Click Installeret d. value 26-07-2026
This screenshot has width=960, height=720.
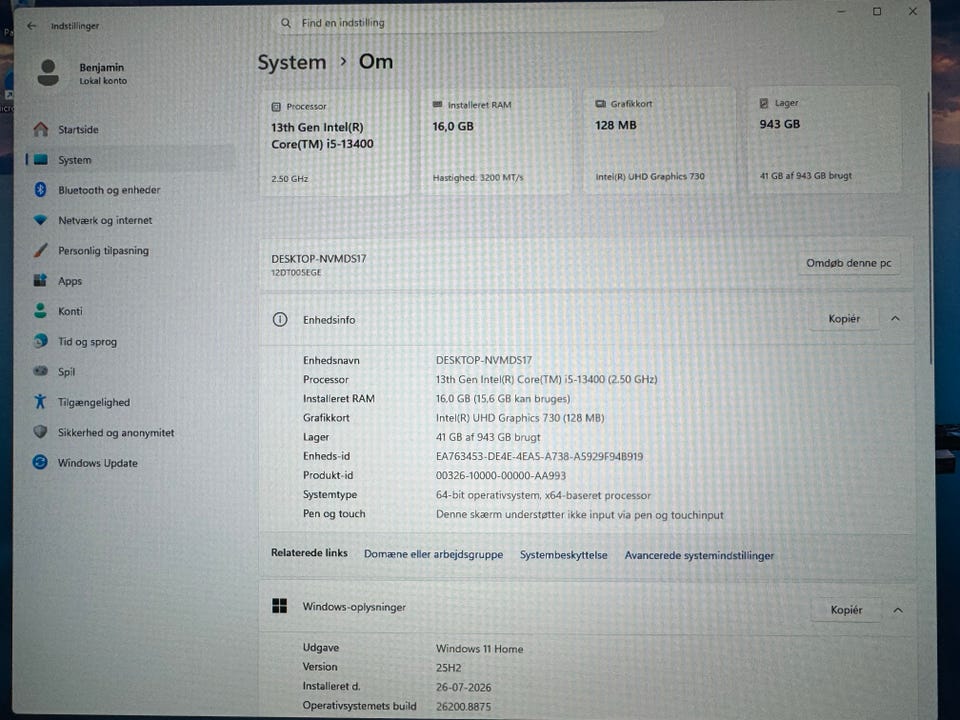point(463,687)
